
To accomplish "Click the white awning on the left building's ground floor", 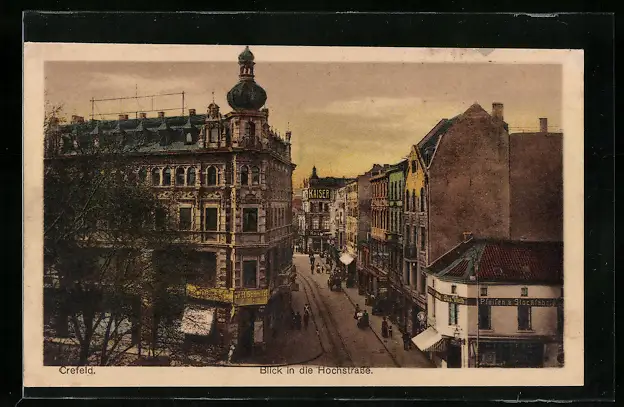I will pyautogui.click(x=197, y=321).
